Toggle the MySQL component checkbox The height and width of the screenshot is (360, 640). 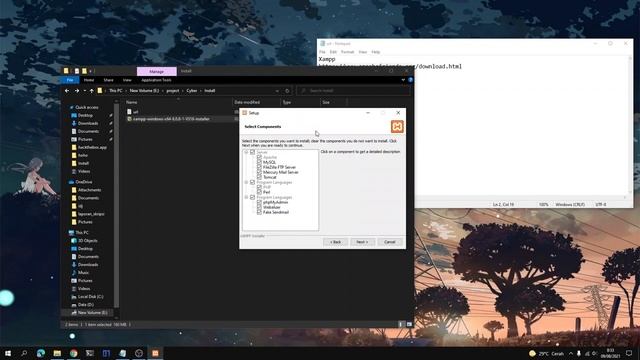click(259, 162)
